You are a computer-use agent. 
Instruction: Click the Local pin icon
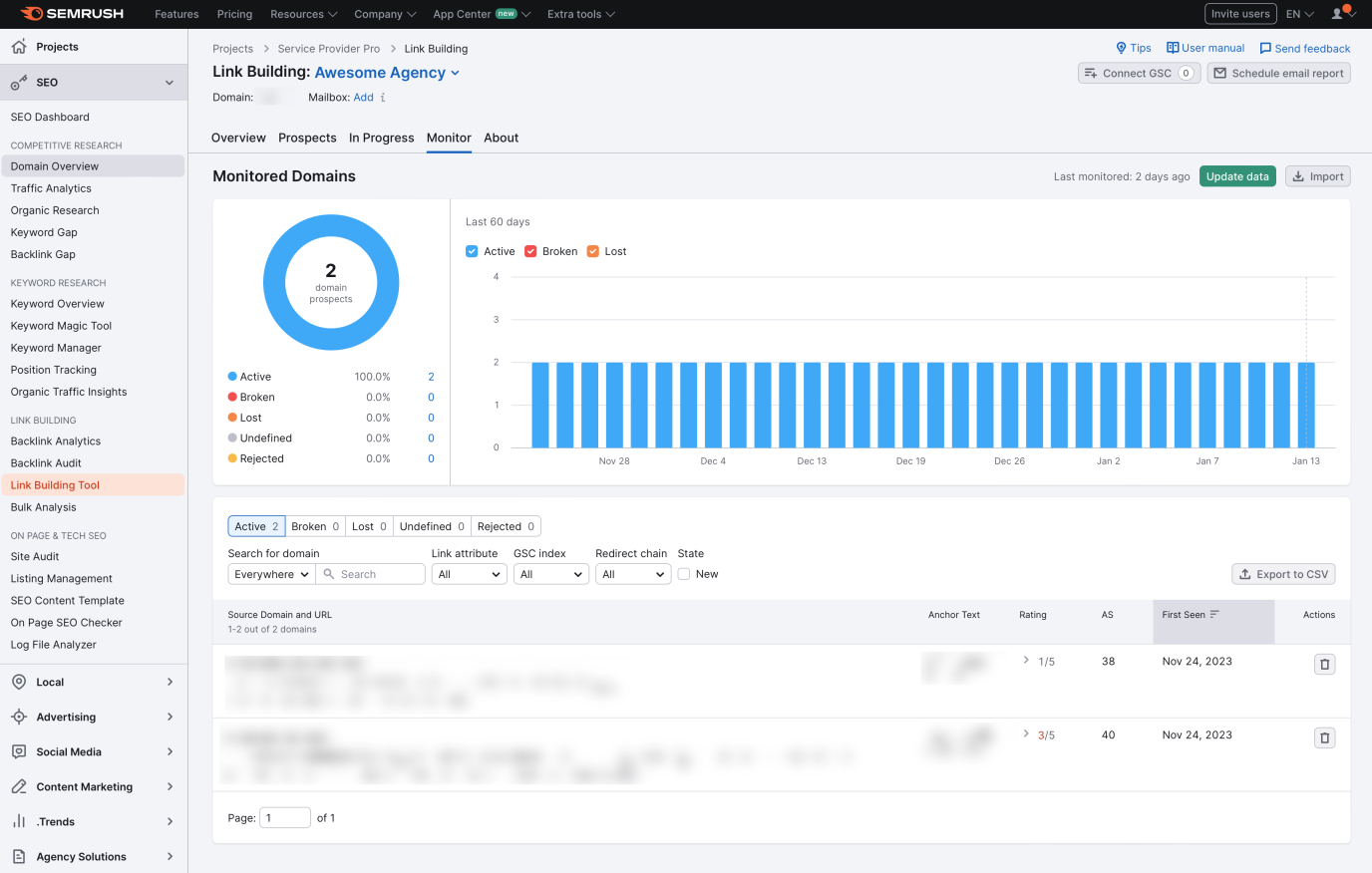click(x=19, y=682)
